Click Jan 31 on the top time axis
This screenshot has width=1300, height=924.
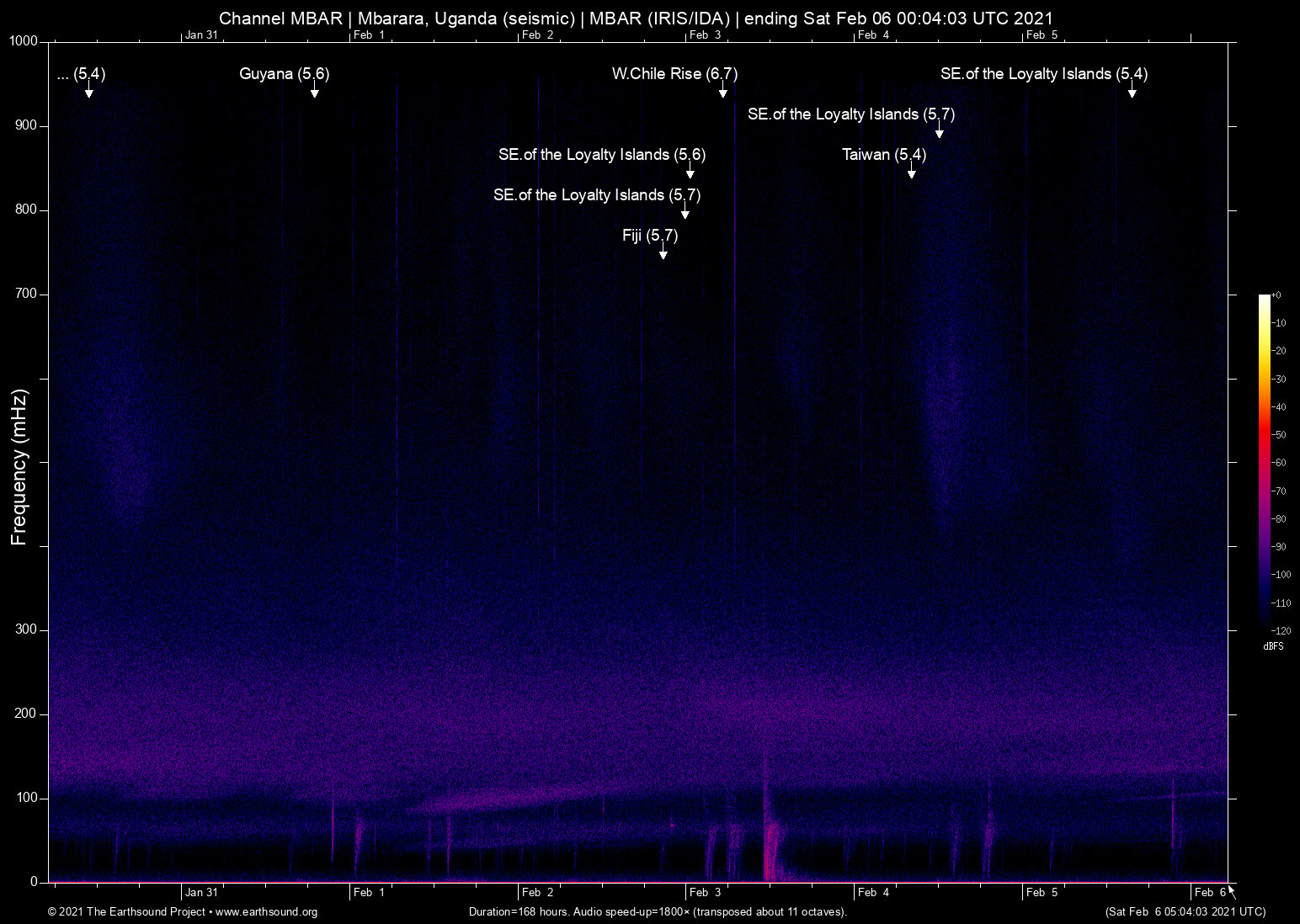click(201, 35)
